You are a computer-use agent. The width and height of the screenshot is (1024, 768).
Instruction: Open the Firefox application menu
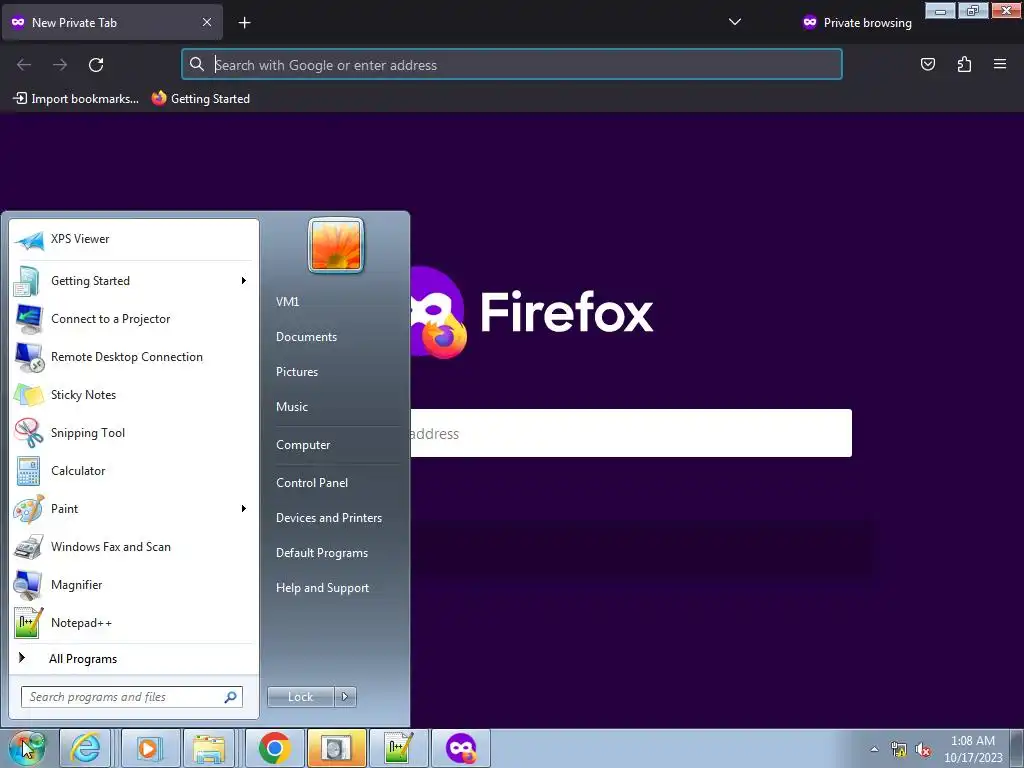(x=1000, y=64)
